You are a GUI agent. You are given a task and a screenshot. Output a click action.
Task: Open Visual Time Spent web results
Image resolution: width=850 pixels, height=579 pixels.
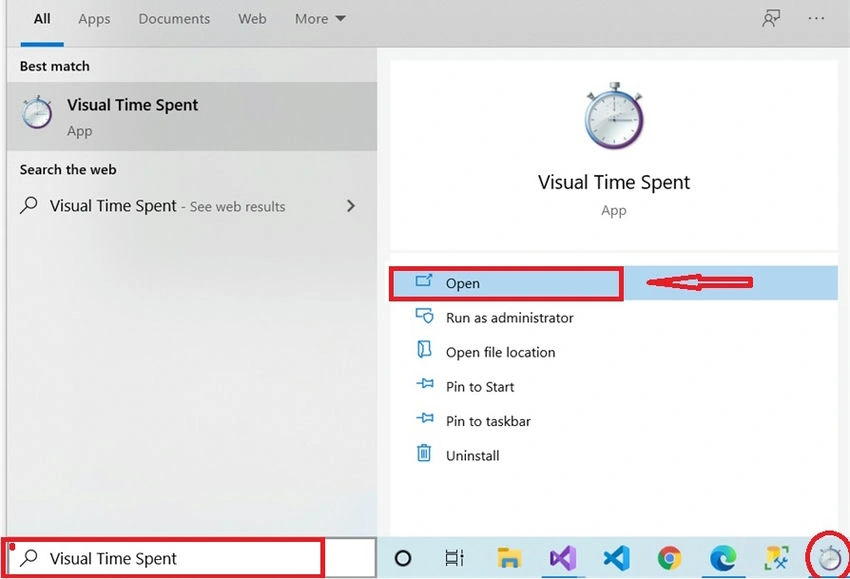(x=192, y=206)
